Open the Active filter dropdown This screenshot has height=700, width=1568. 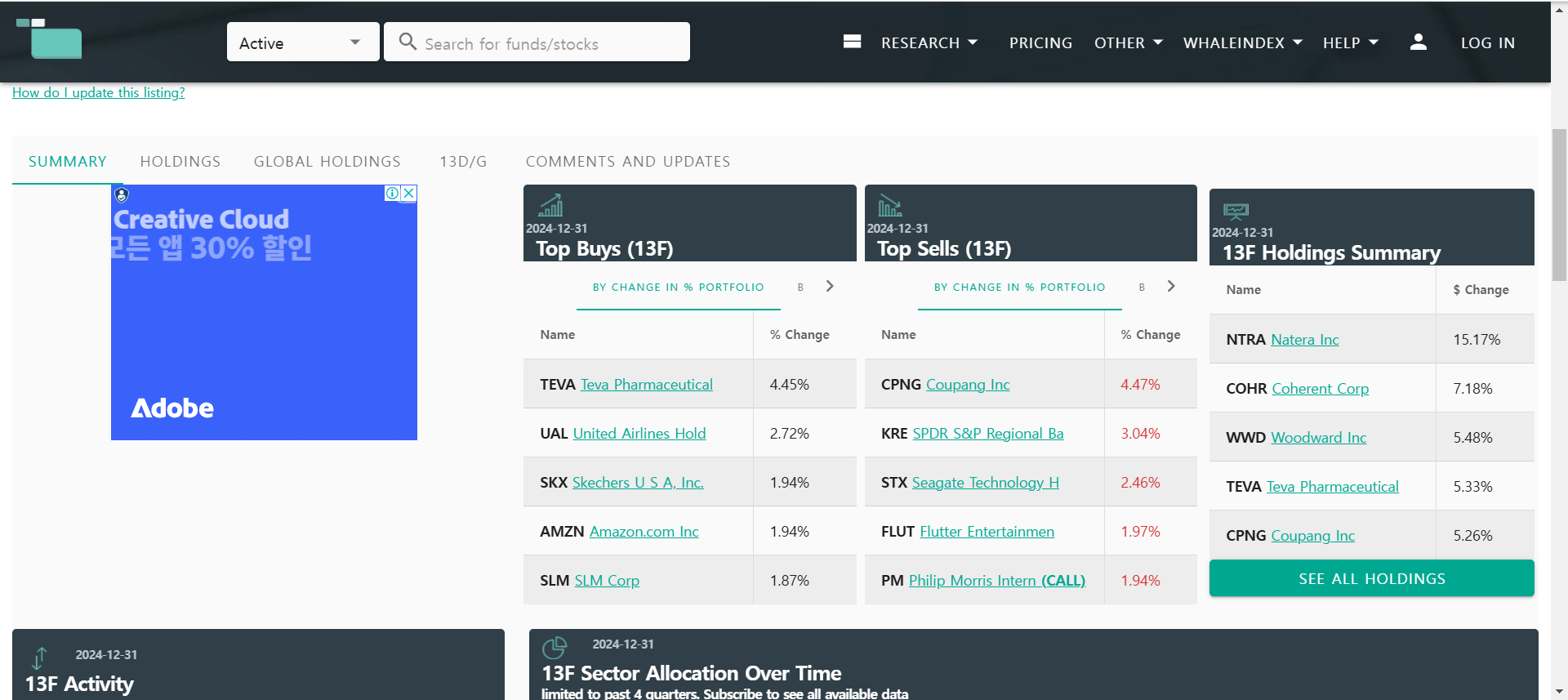[x=303, y=42]
